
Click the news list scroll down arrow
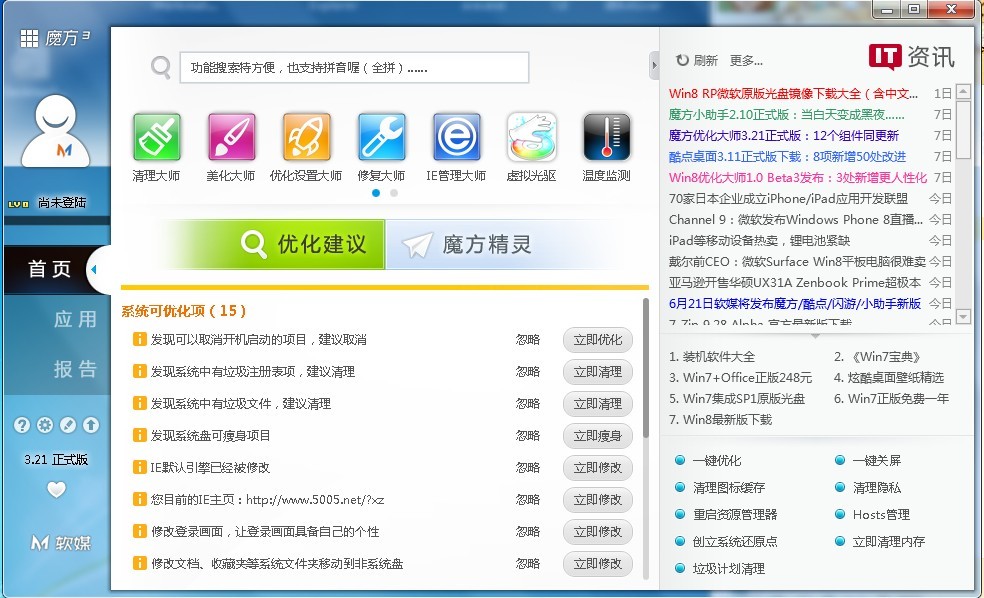(x=963, y=317)
